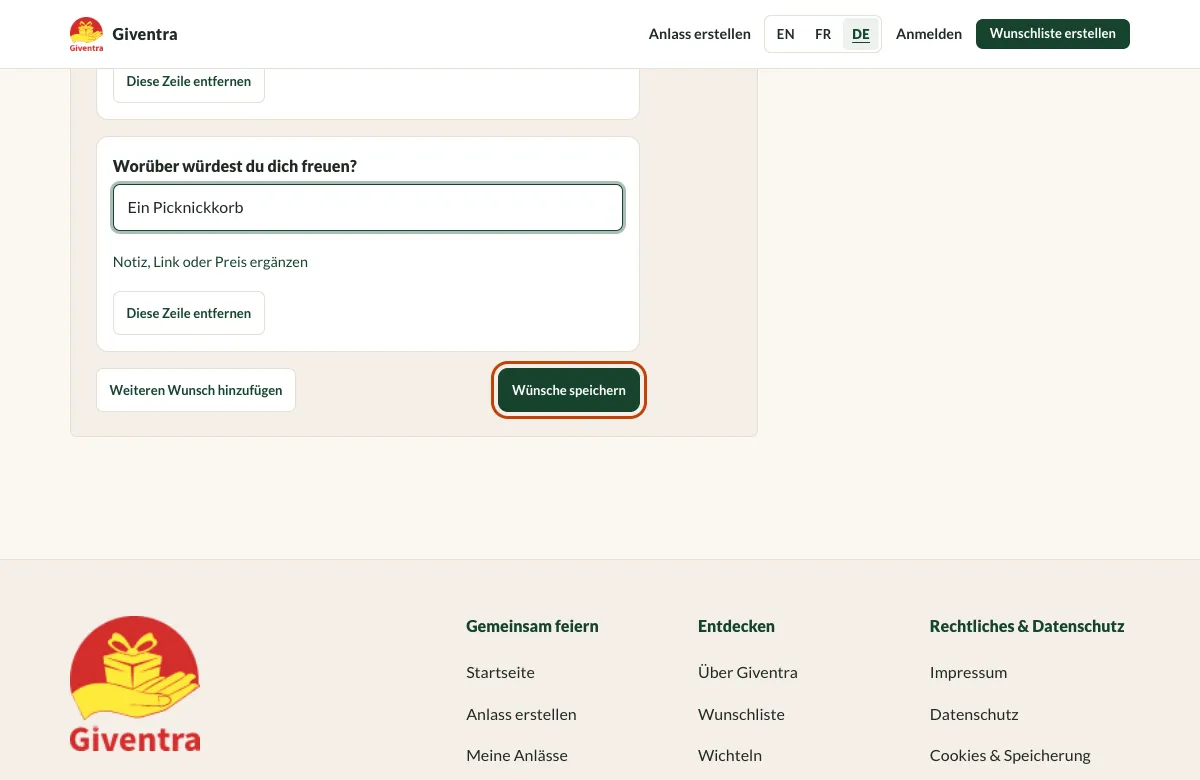Click the Rechtliches & Datenschutz heading
This screenshot has width=1200, height=780.
coord(1027,626)
